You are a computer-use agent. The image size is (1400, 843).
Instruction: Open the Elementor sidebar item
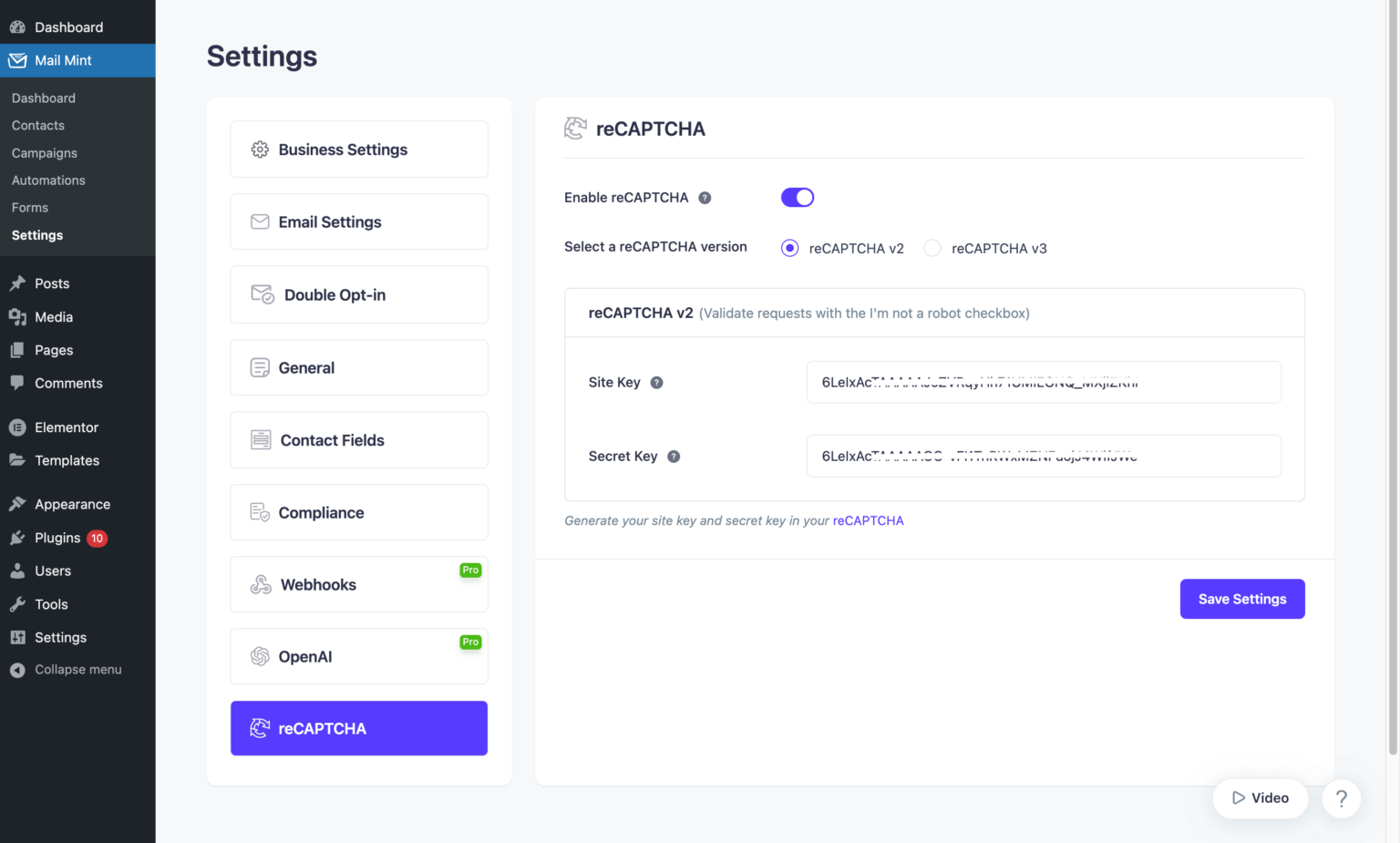pyautogui.click(x=66, y=427)
